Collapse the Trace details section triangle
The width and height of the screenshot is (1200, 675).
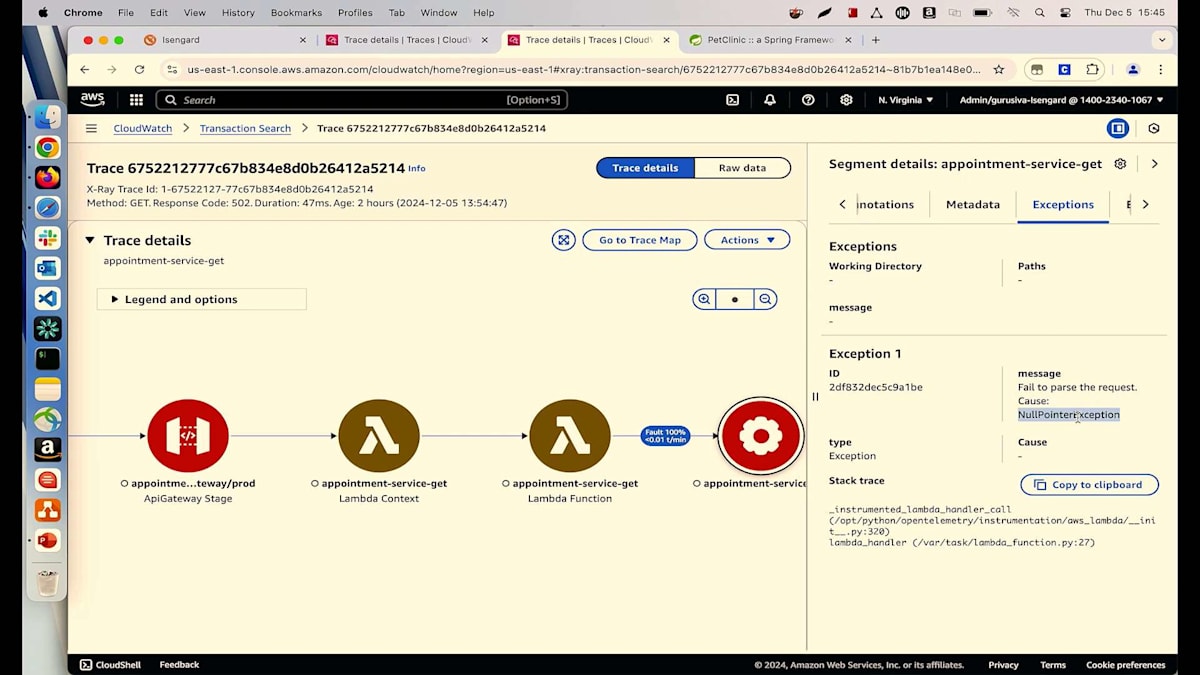(x=90, y=240)
